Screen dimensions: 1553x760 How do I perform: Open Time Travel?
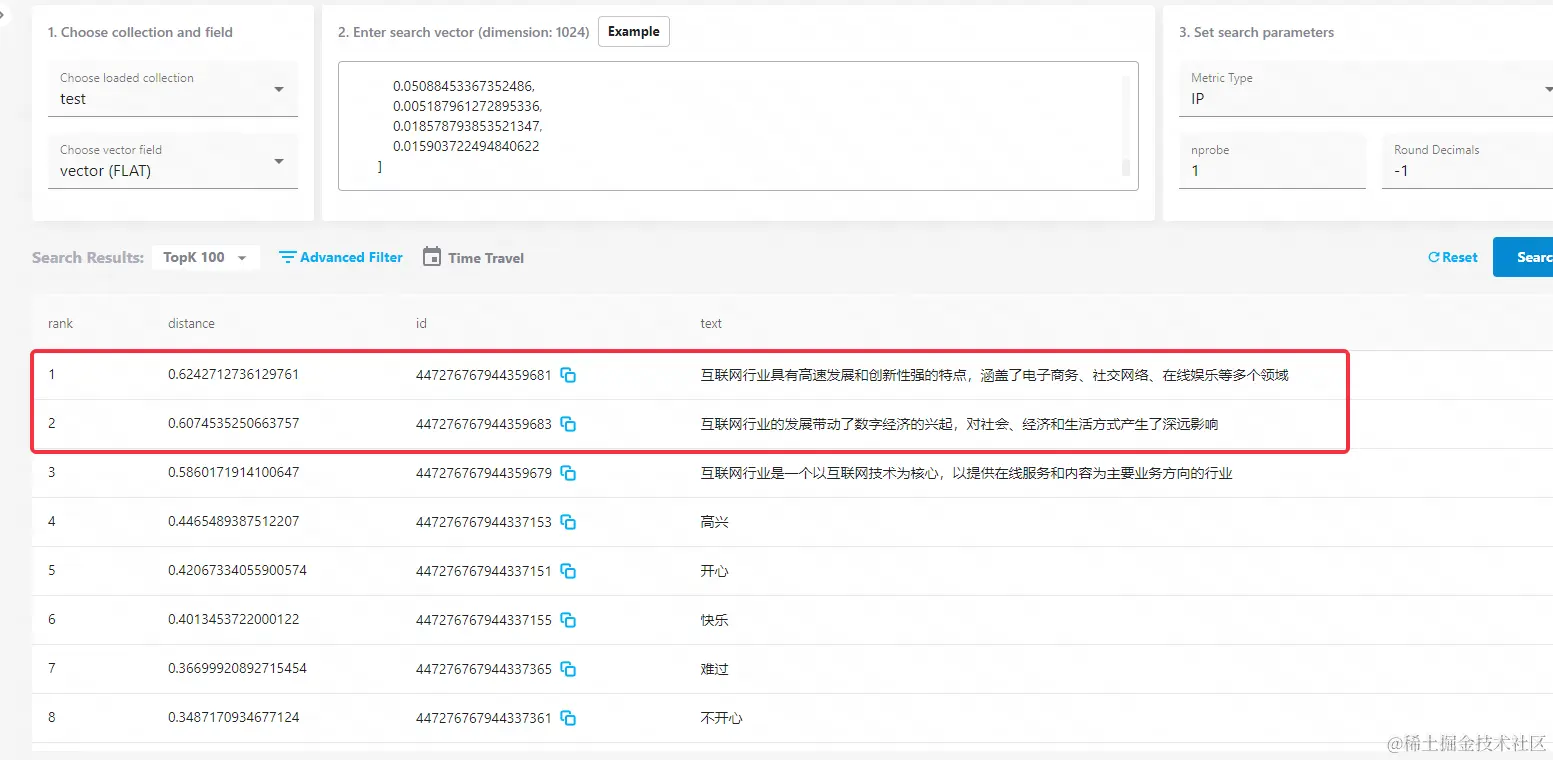click(x=474, y=257)
